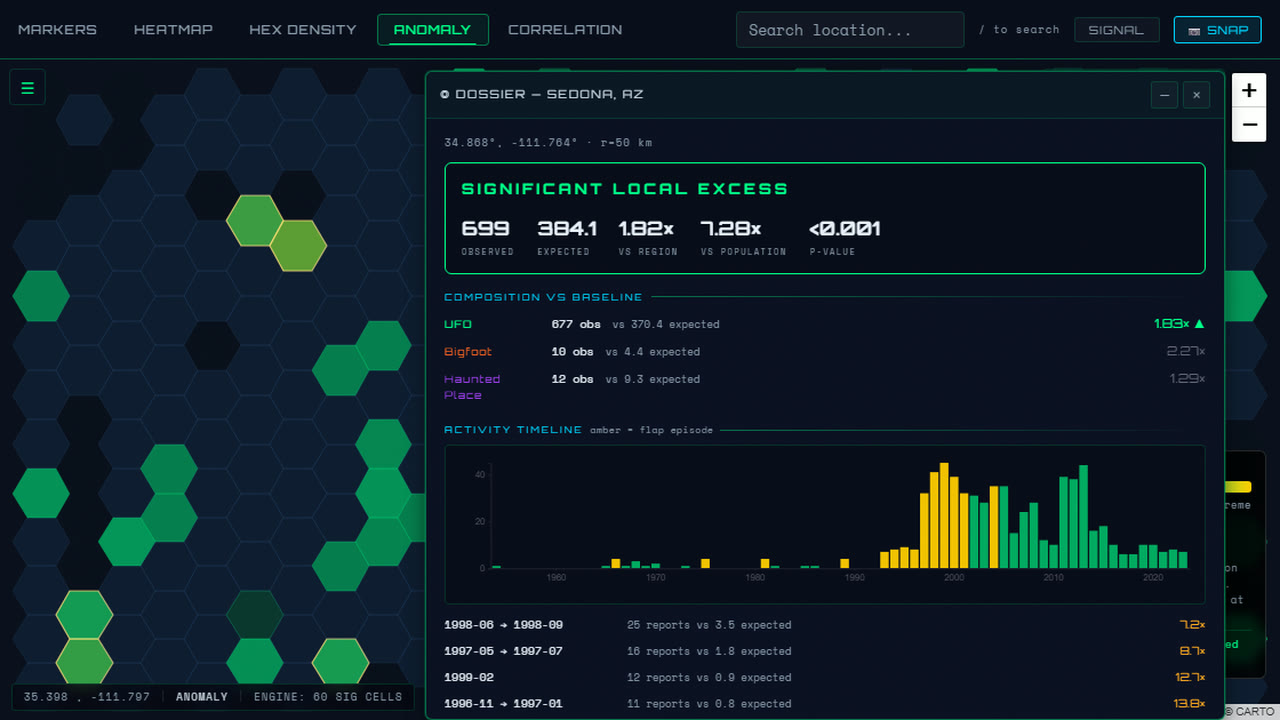Click the 384.1 expected statistic
Screen dimensions: 1280x720
coord(567,229)
